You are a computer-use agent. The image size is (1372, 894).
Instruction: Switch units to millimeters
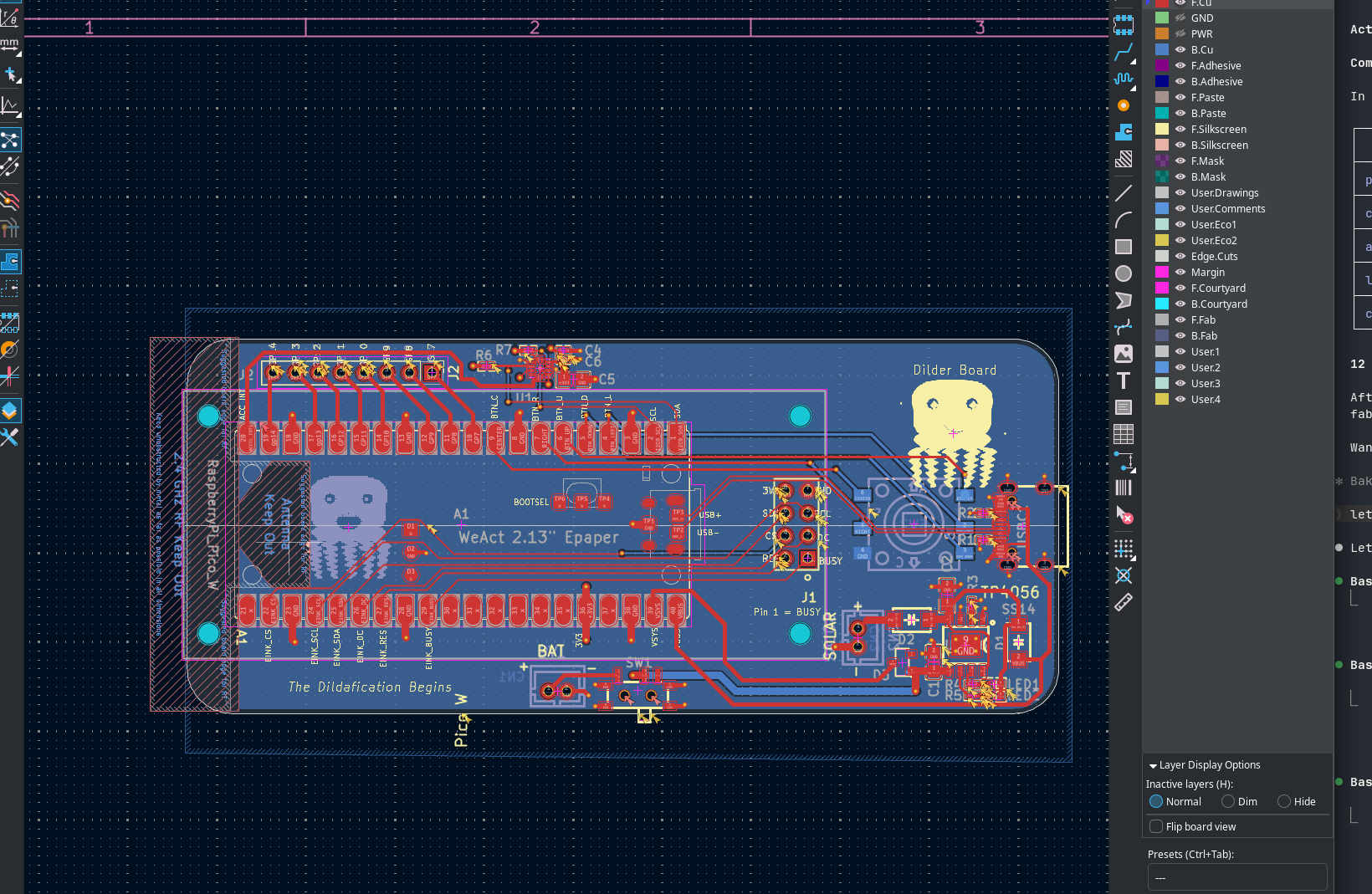(x=10, y=44)
